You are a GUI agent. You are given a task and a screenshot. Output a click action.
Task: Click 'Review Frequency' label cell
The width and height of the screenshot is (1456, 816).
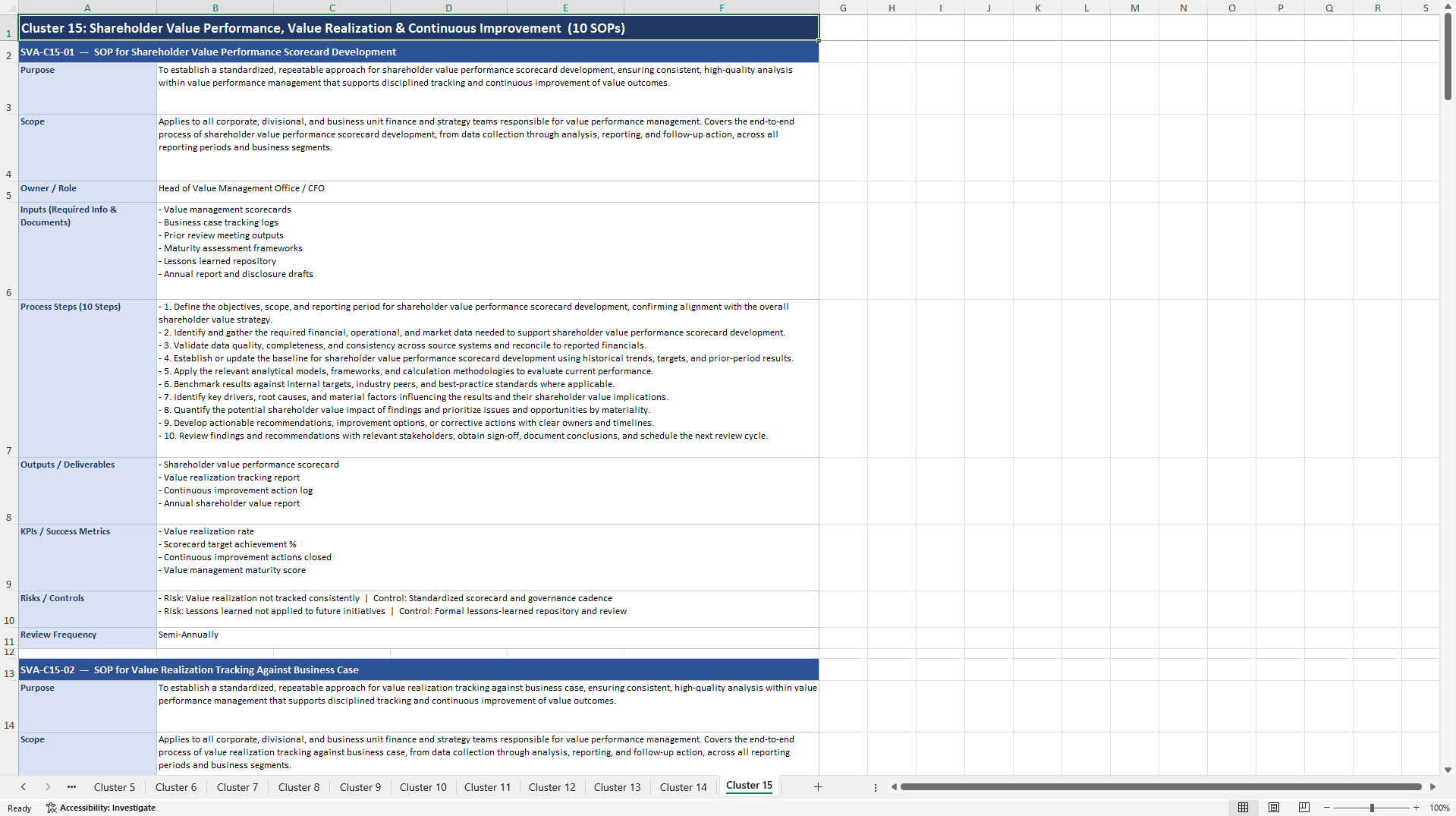click(87, 638)
